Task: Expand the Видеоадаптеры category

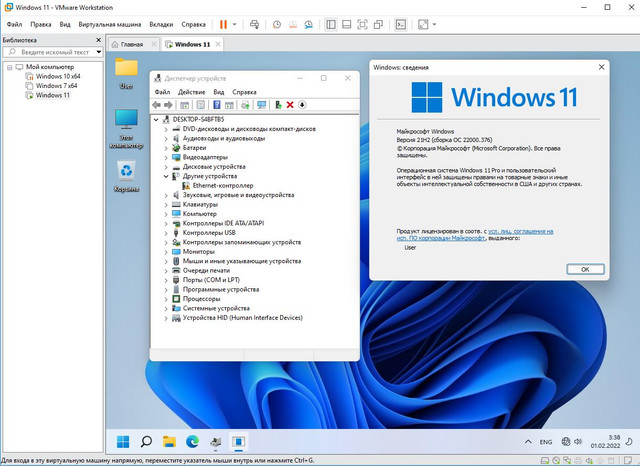Action: [x=166, y=158]
